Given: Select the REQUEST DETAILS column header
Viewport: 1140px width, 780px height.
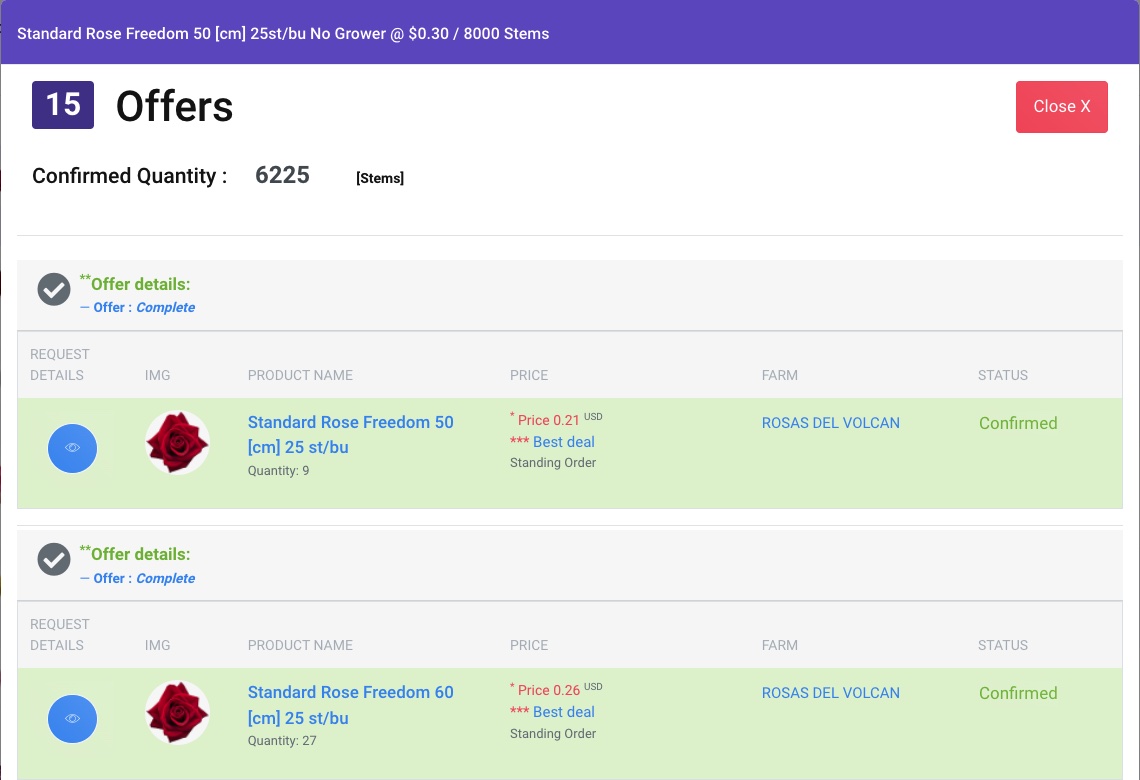Looking at the screenshot, I should click(60, 365).
